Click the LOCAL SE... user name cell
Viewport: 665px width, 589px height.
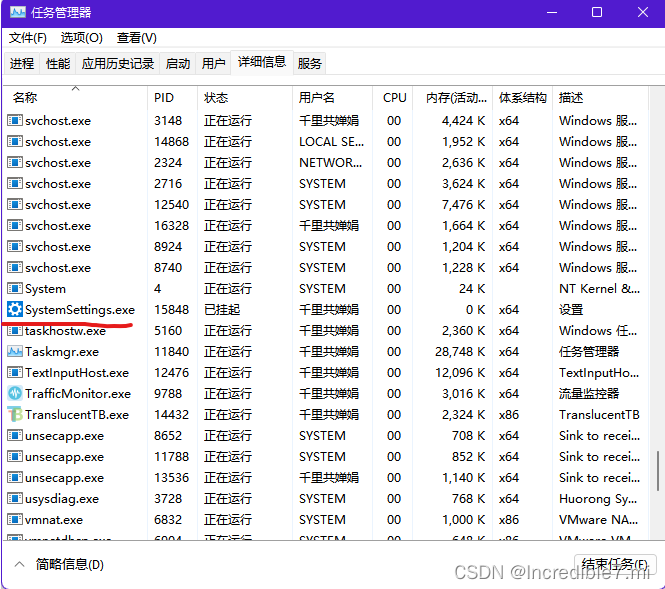[x=332, y=142]
